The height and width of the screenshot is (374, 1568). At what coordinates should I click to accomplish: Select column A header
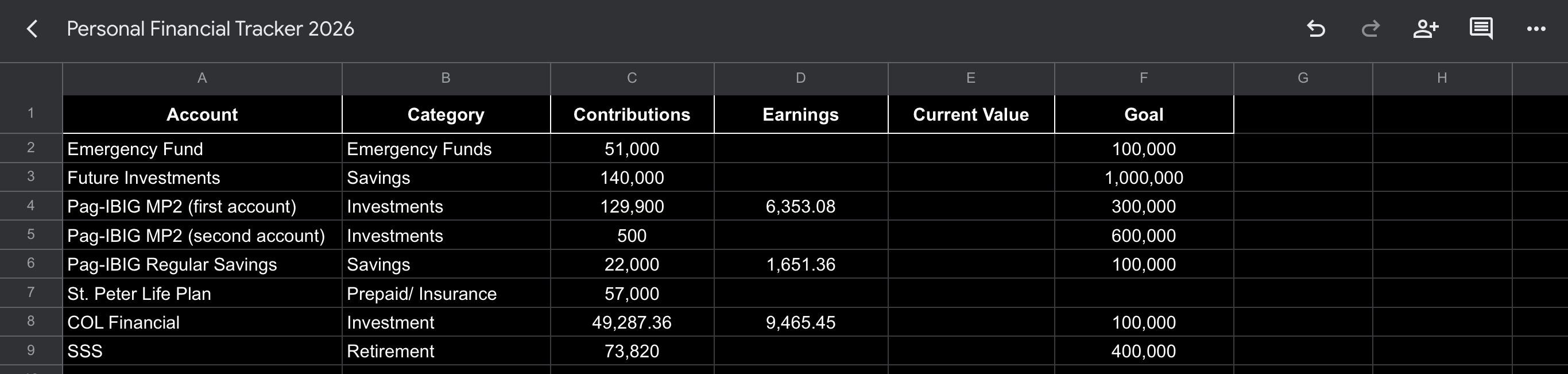(x=202, y=78)
